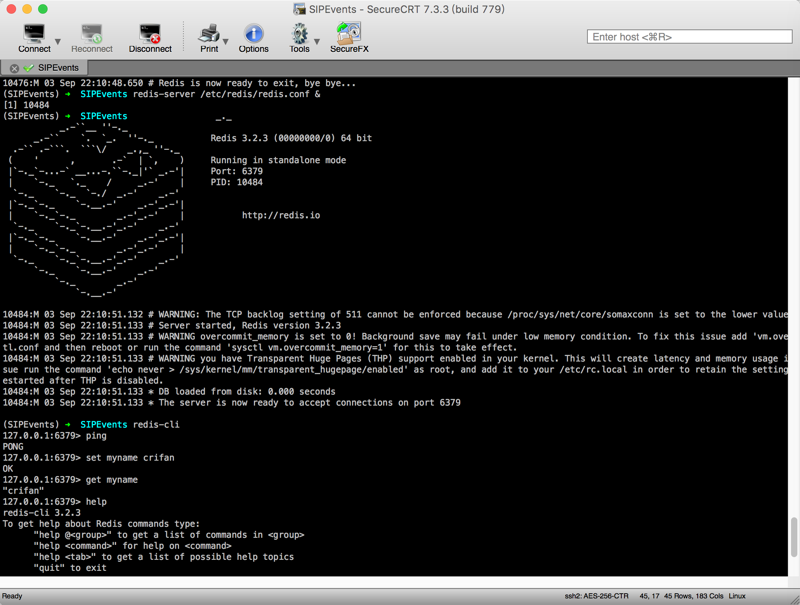
Task: Click the 'redis-server /etc/redis/redis.conf &' command
Action: point(227,94)
